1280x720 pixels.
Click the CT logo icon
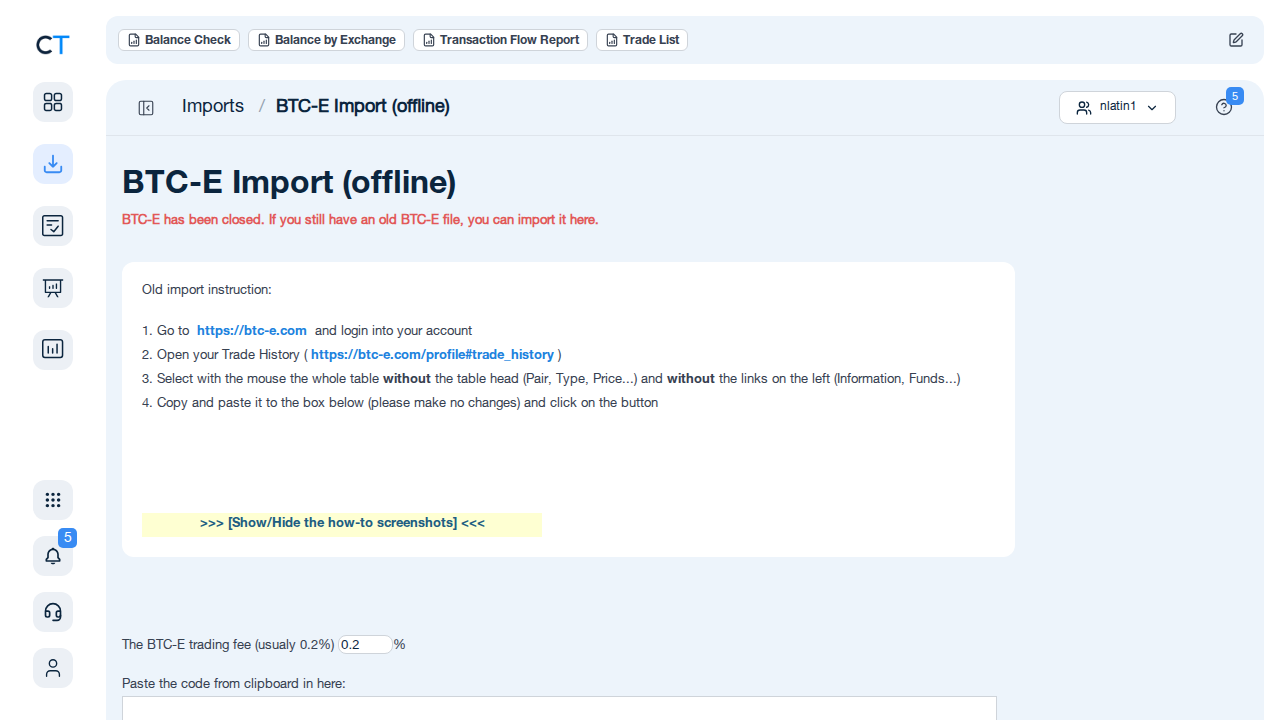point(53,44)
